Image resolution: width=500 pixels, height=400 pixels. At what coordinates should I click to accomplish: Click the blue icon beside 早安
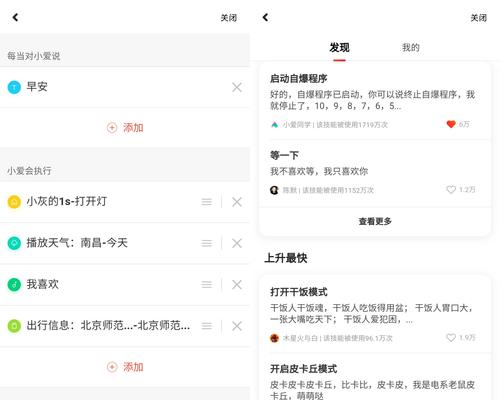(x=14, y=87)
